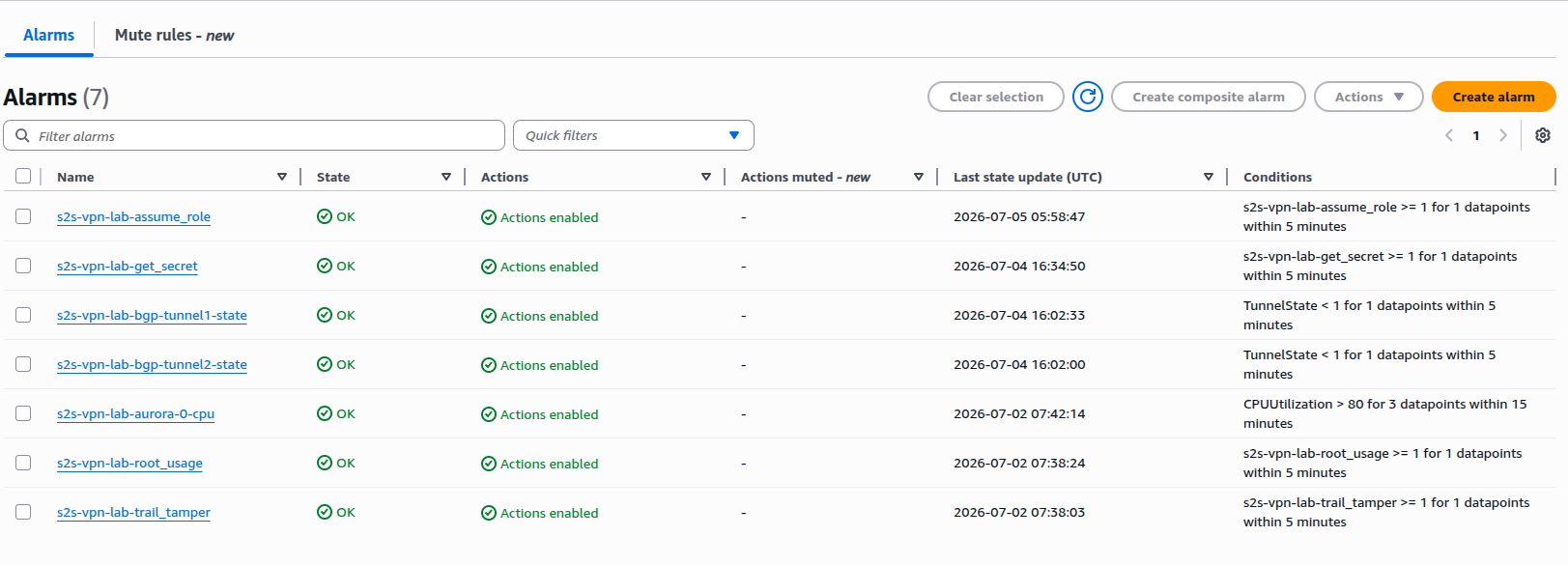
Task: Switch to the Alarms tab
Action: tap(48, 35)
